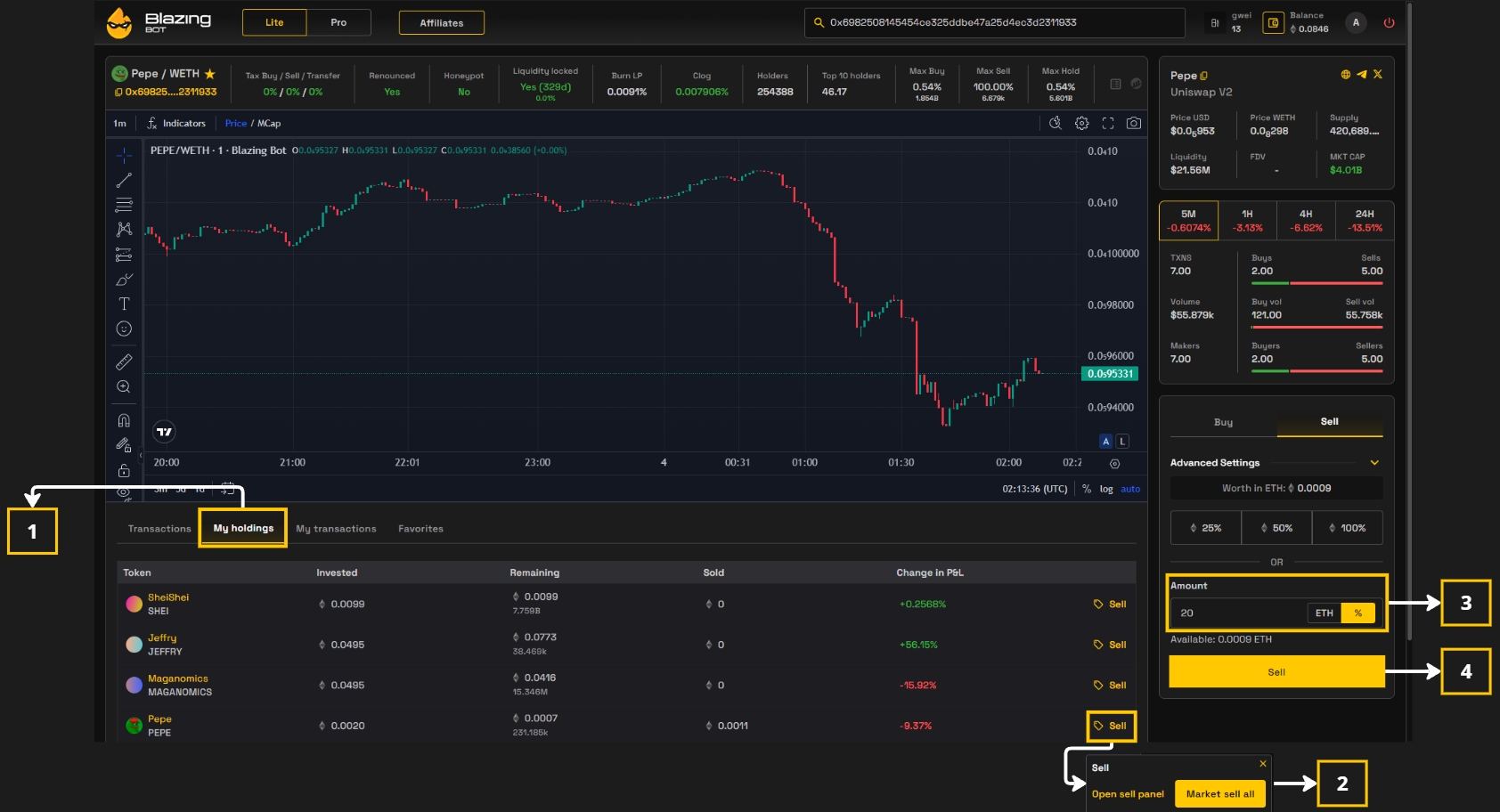Click the Amount input field

point(1238,613)
